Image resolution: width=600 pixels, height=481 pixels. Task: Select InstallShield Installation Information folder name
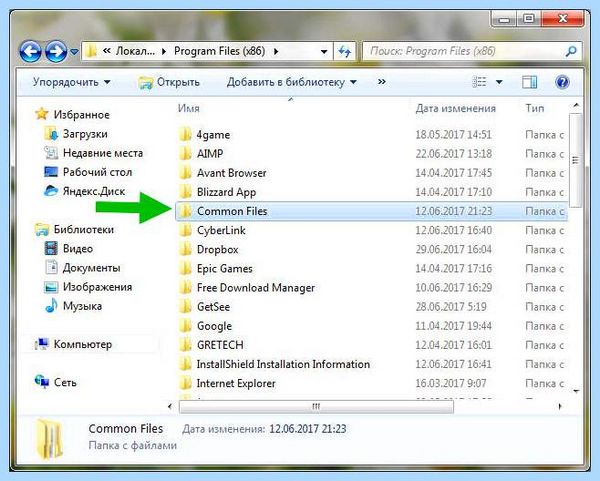[x=283, y=364]
